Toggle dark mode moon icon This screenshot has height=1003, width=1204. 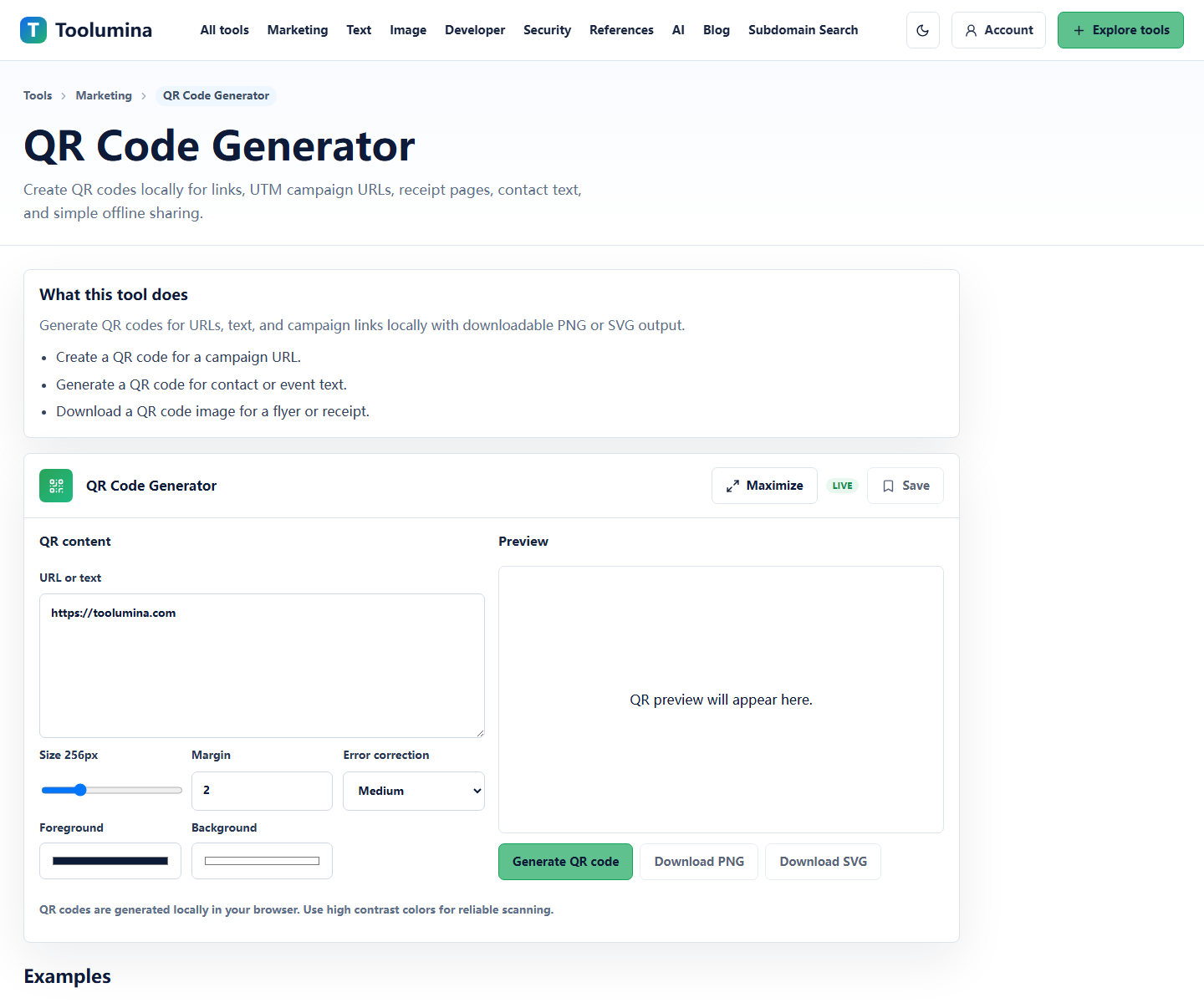923,30
